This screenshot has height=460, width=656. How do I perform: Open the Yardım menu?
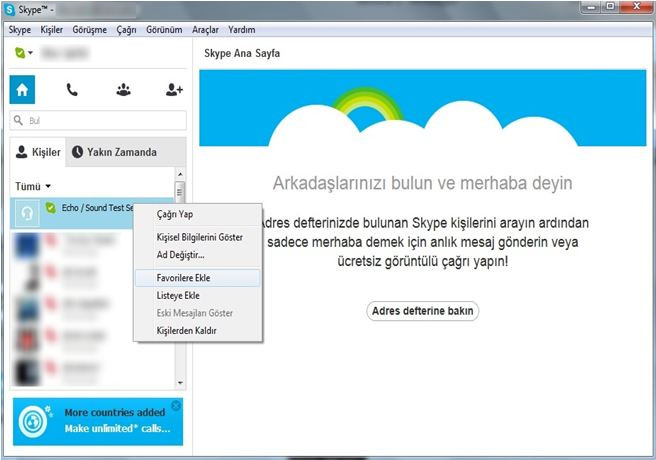pyautogui.click(x=241, y=30)
